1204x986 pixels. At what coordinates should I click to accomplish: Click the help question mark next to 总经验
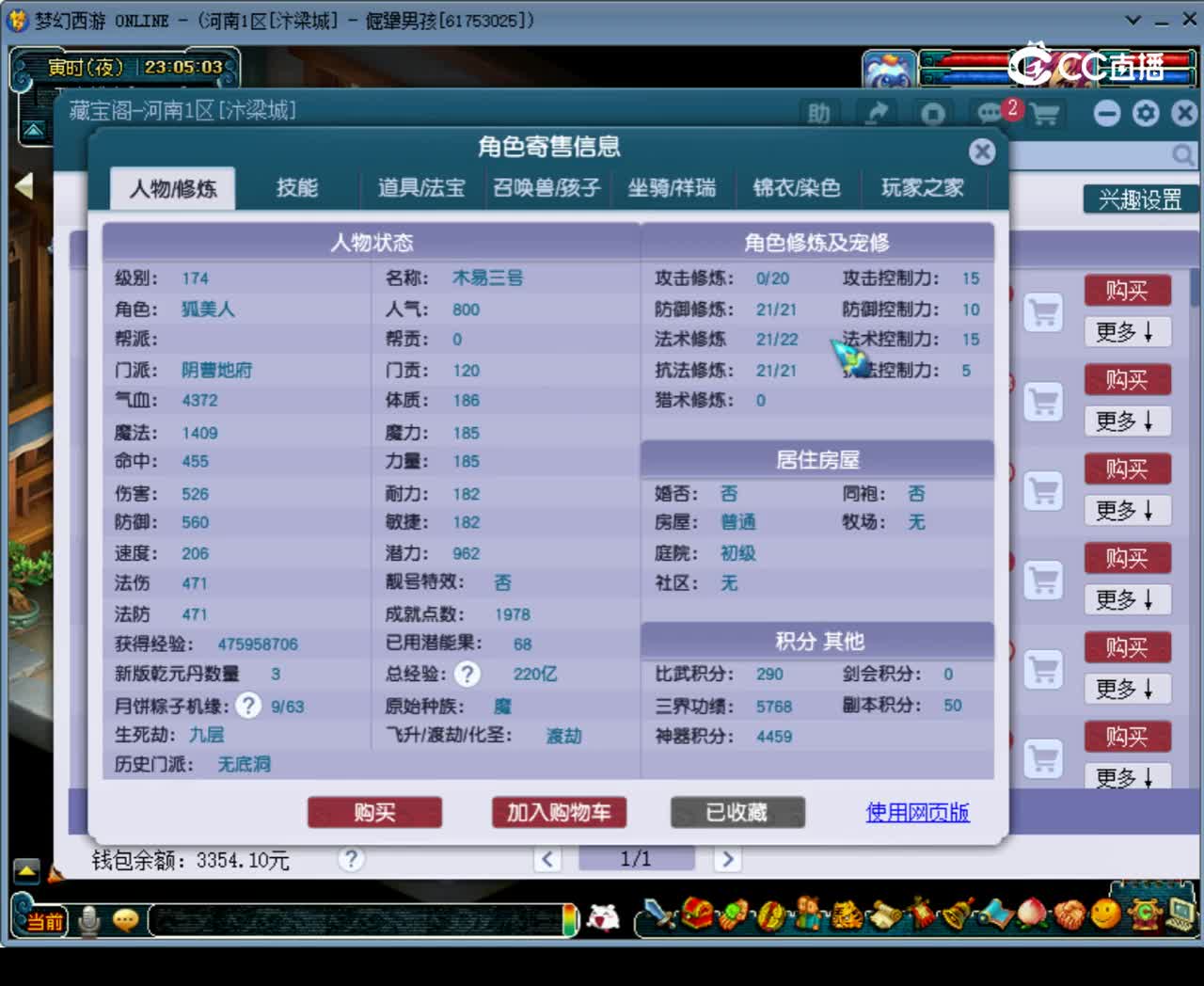pos(467,674)
